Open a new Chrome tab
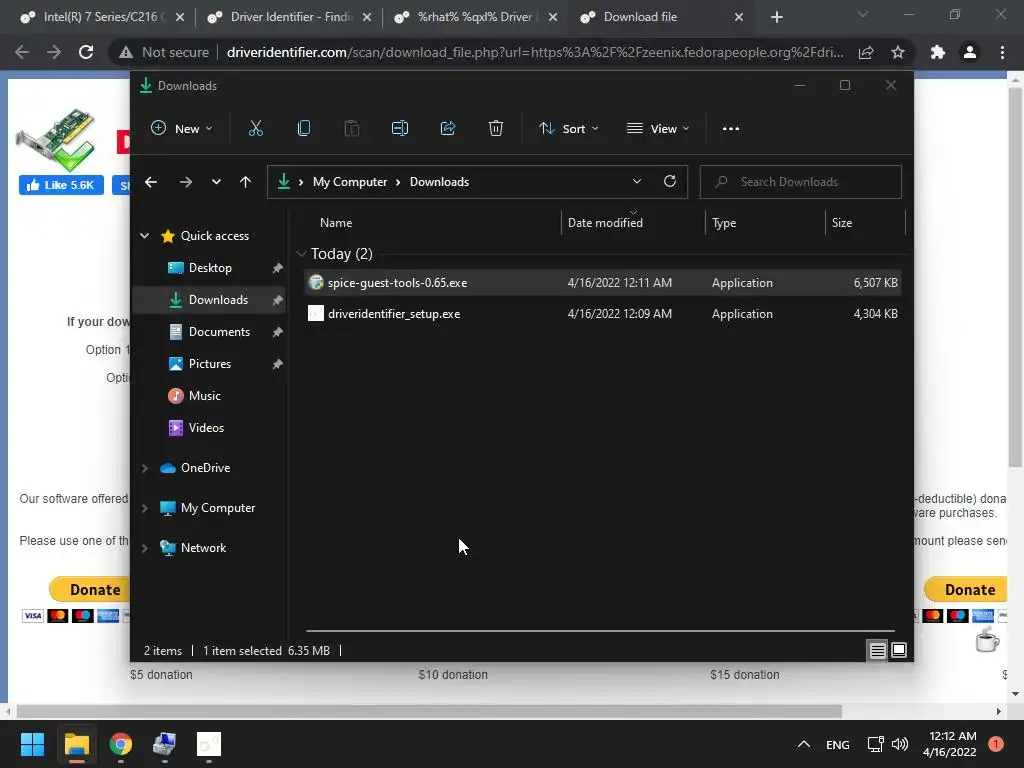The height and width of the screenshot is (768, 1024). pos(776,17)
